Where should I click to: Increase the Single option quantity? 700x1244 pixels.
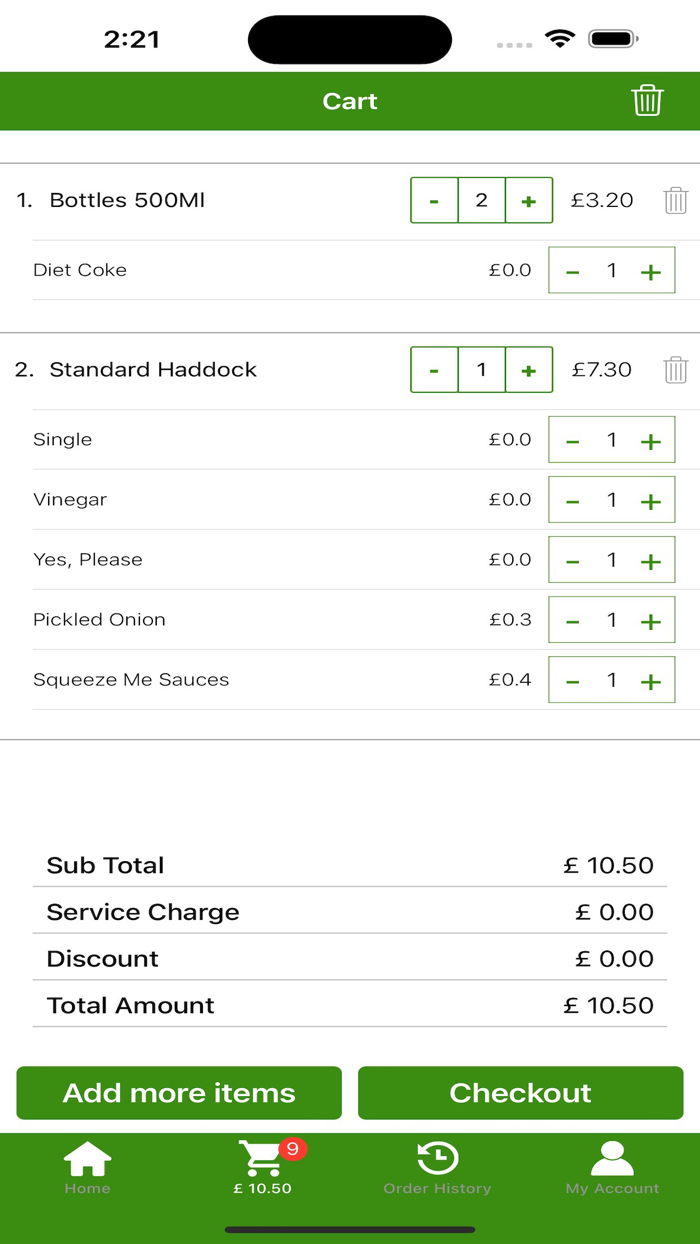(650, 441)
